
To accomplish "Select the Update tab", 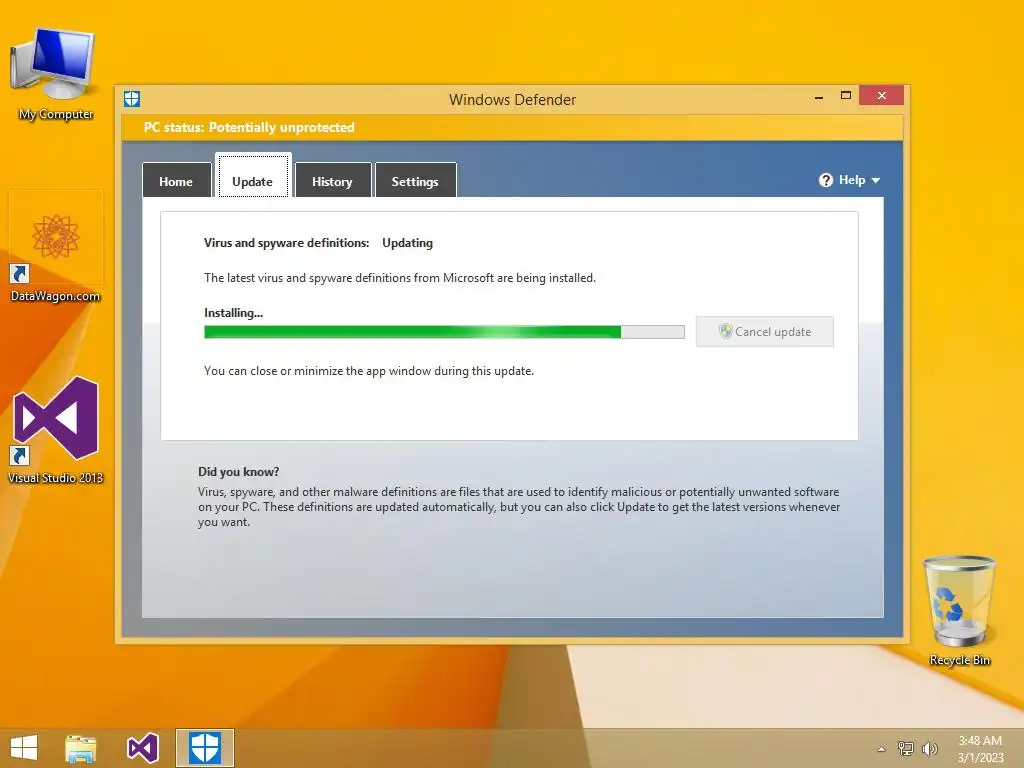I will click(x=253, y=176).
